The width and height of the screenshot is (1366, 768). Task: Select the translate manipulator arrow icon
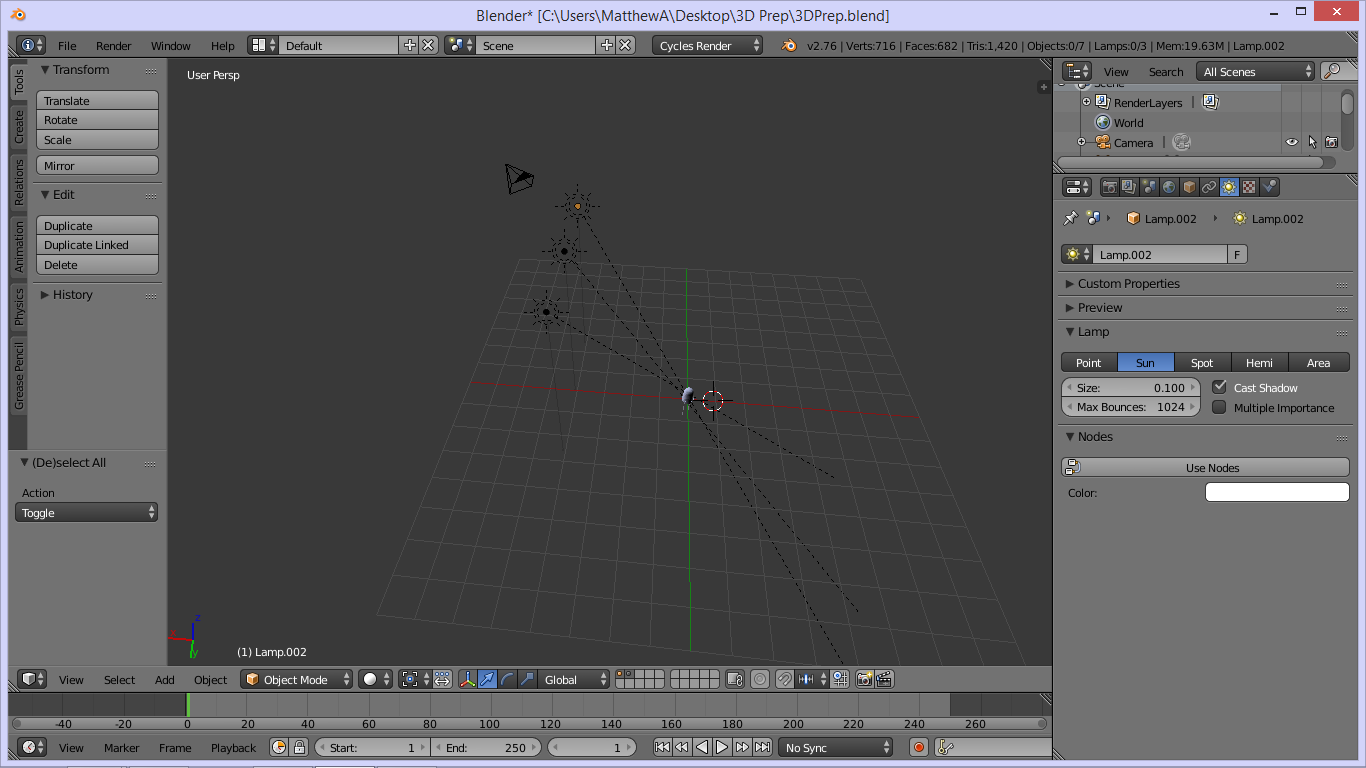487,679
